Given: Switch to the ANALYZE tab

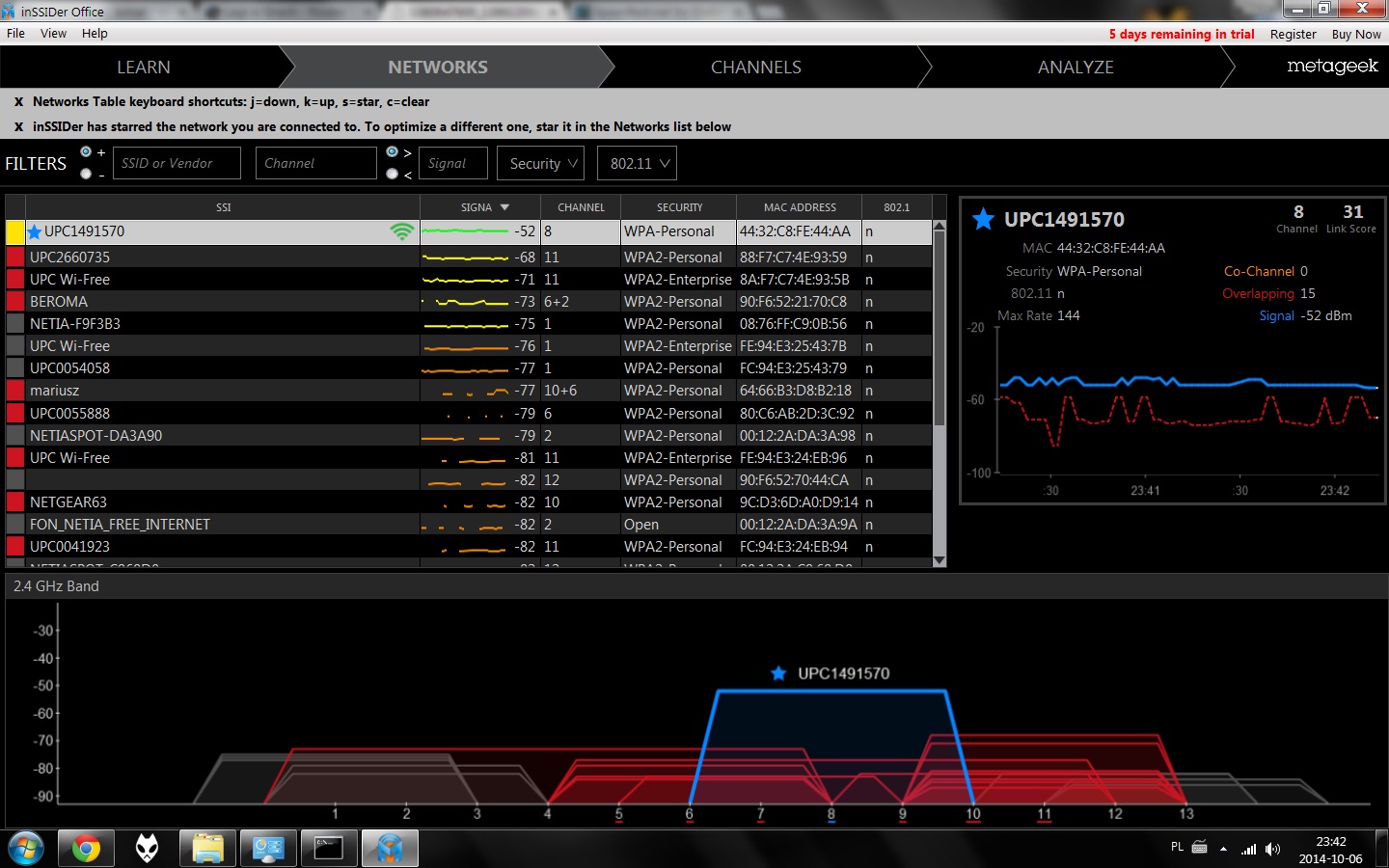Looking at the screenshot, I should coord(1076,68).
